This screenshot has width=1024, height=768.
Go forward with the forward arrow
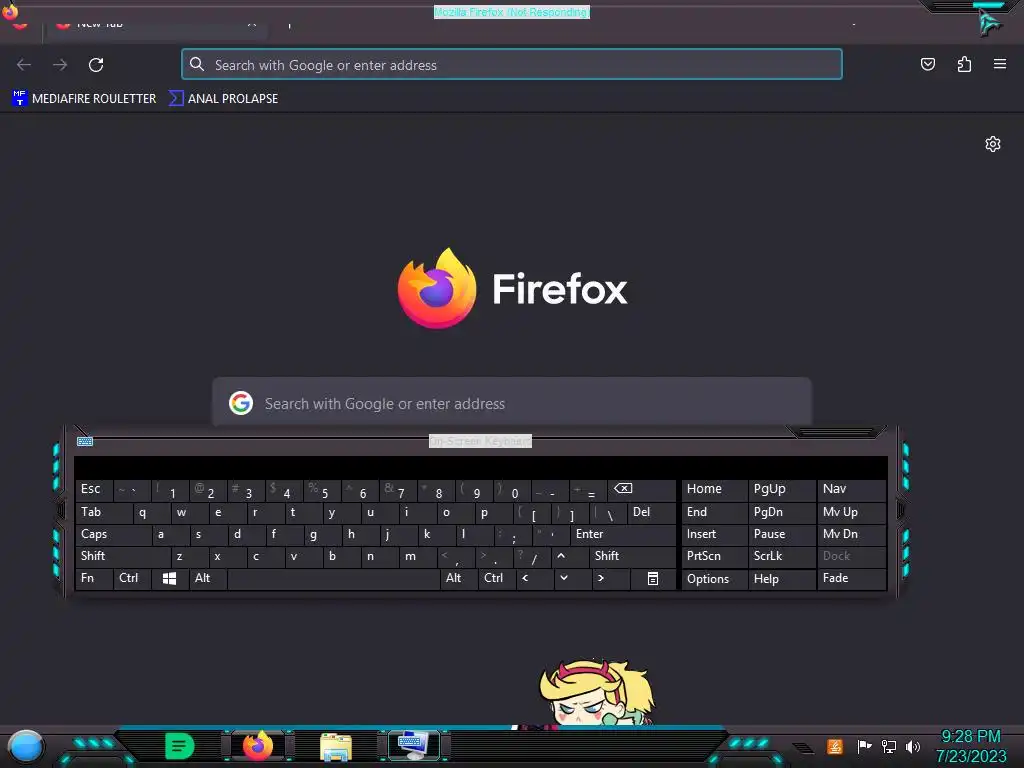click(60, 65)
